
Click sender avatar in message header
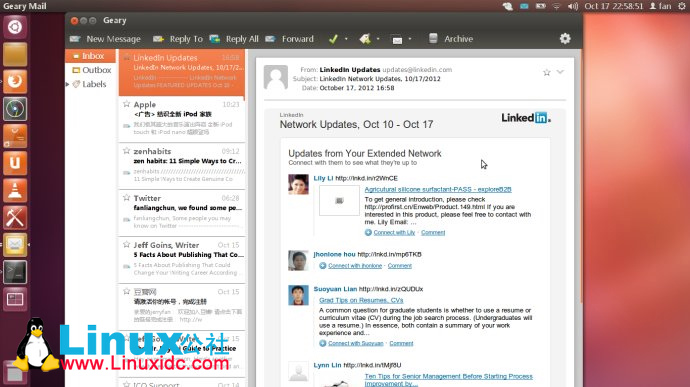(x=275, y=77)
